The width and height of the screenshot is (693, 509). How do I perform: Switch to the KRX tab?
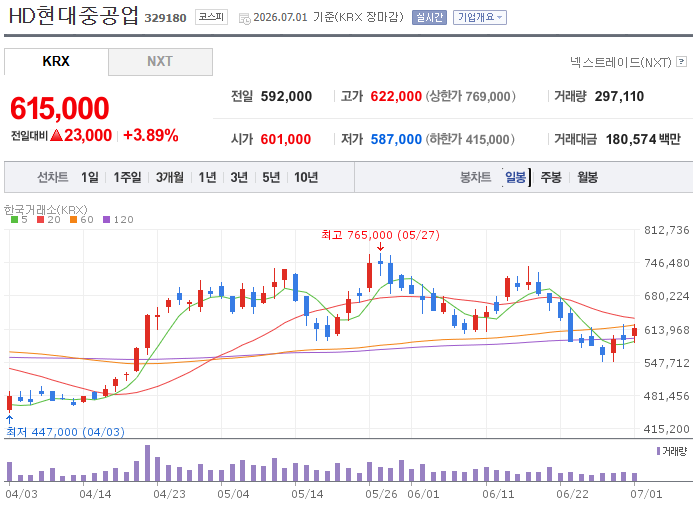point(56,61)
